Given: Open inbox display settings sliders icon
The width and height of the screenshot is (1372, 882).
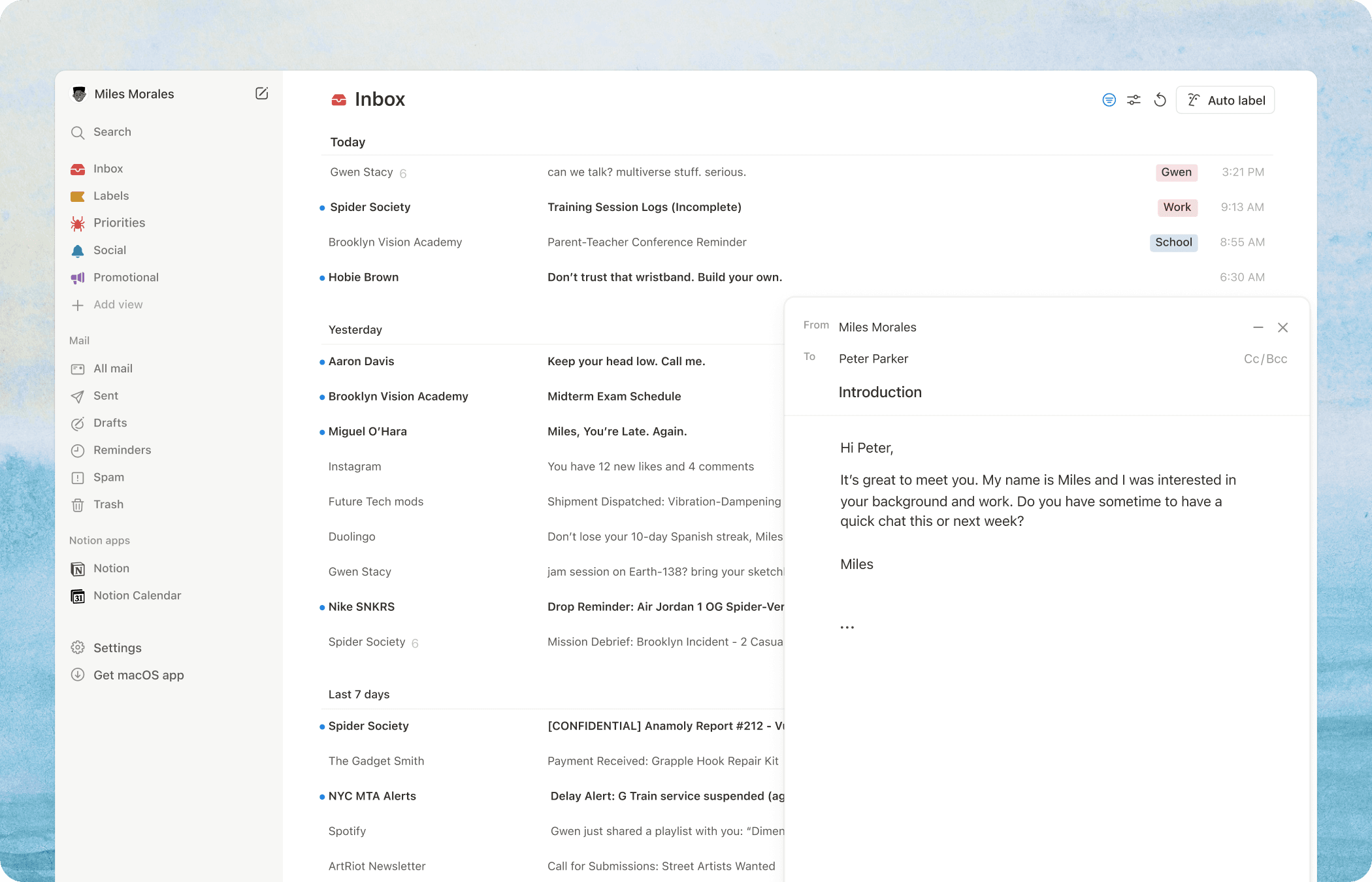Looking at the screenshot, I should coord(1134,99).
